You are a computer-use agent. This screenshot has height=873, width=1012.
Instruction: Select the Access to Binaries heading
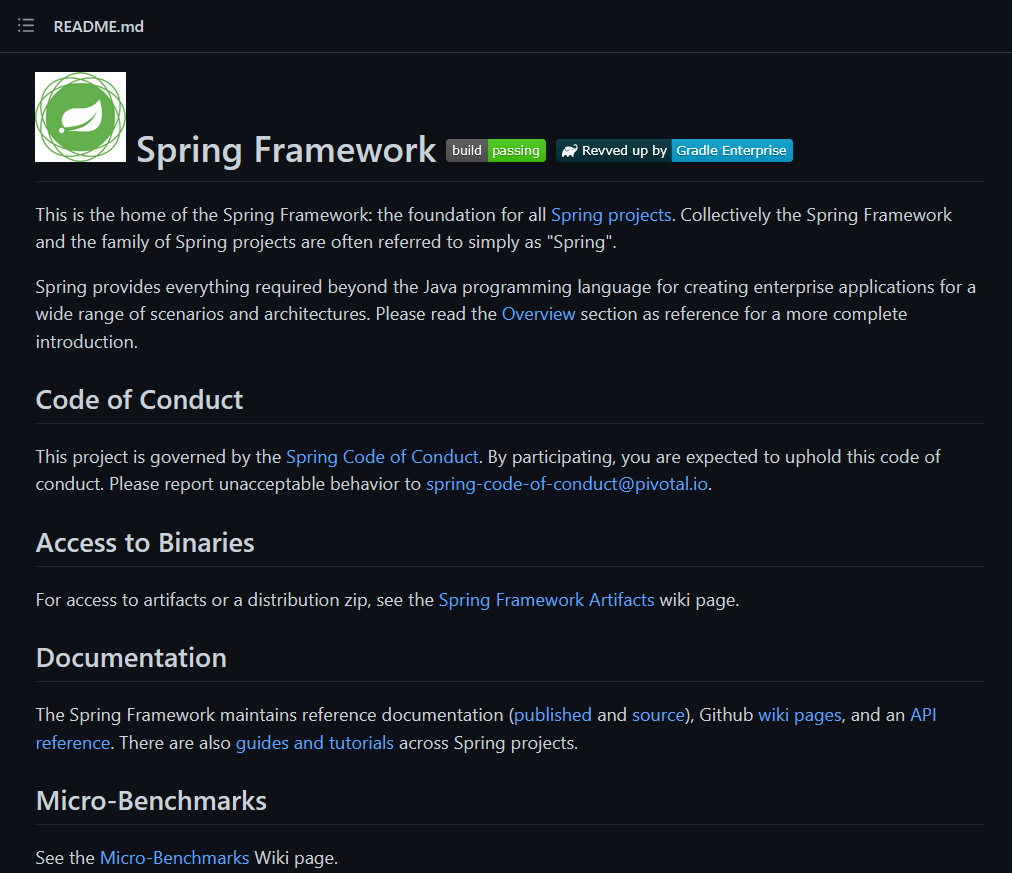pyautogui.click(x=145, y=543)
